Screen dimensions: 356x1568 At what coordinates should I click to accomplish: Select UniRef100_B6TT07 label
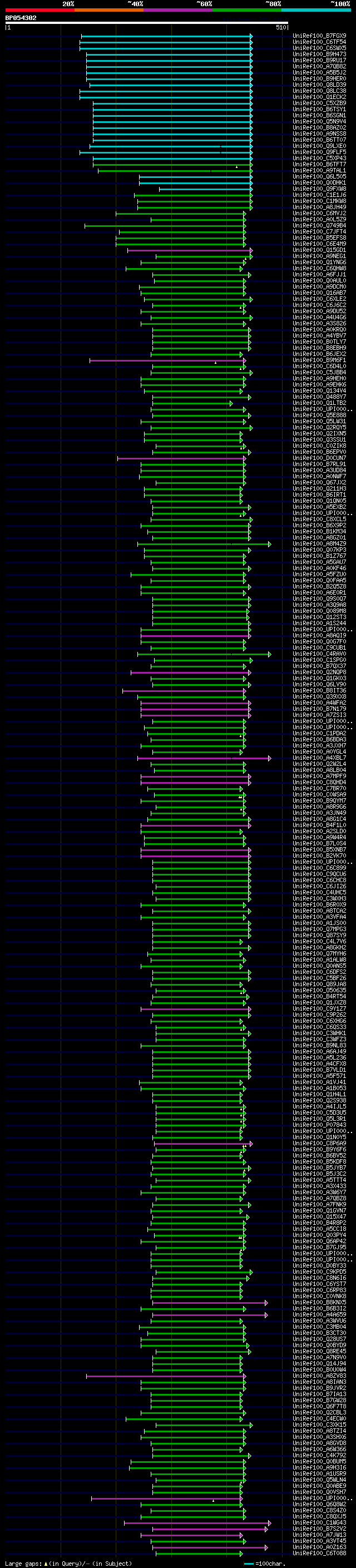tap(319, 140)
